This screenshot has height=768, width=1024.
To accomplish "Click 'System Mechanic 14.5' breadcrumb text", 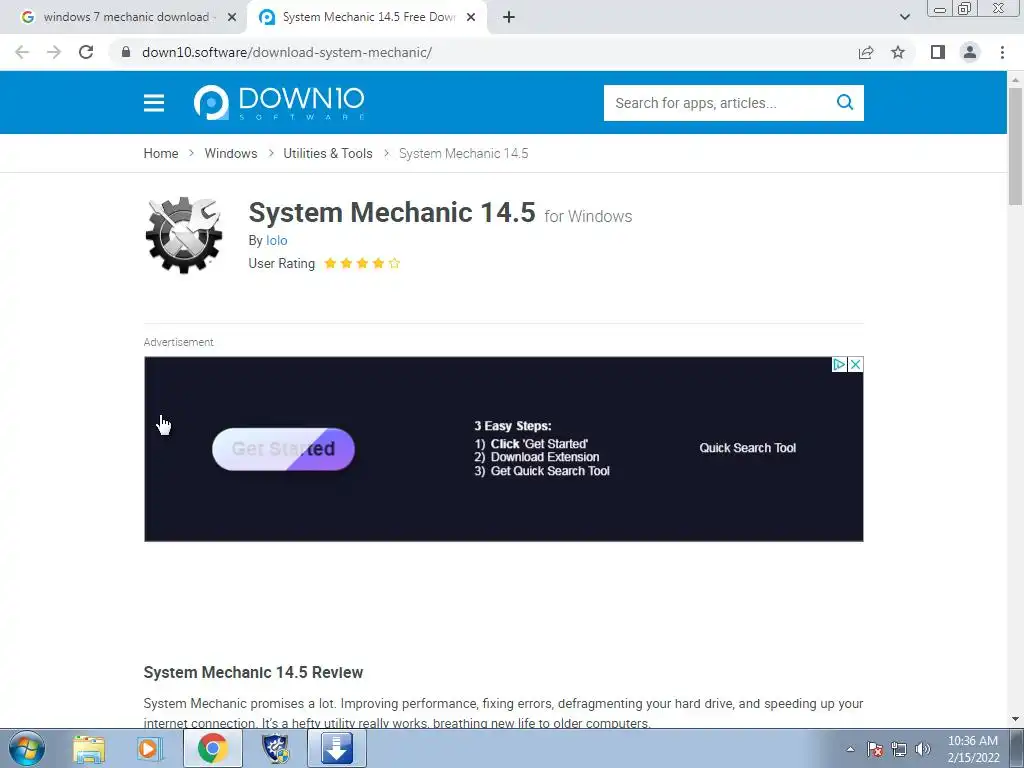I will click(464, 153).
